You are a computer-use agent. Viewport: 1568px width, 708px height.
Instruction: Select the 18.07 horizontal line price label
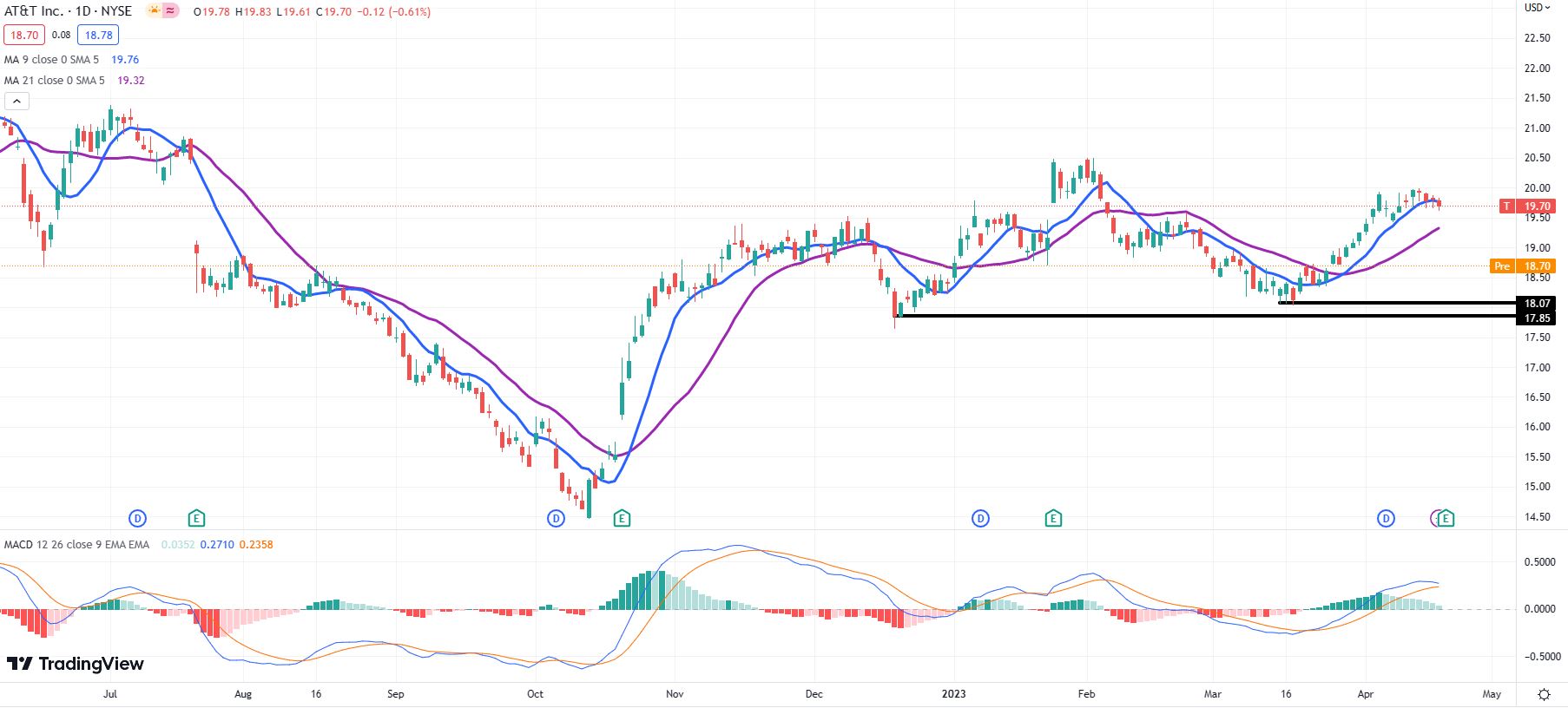[1537, 304]
